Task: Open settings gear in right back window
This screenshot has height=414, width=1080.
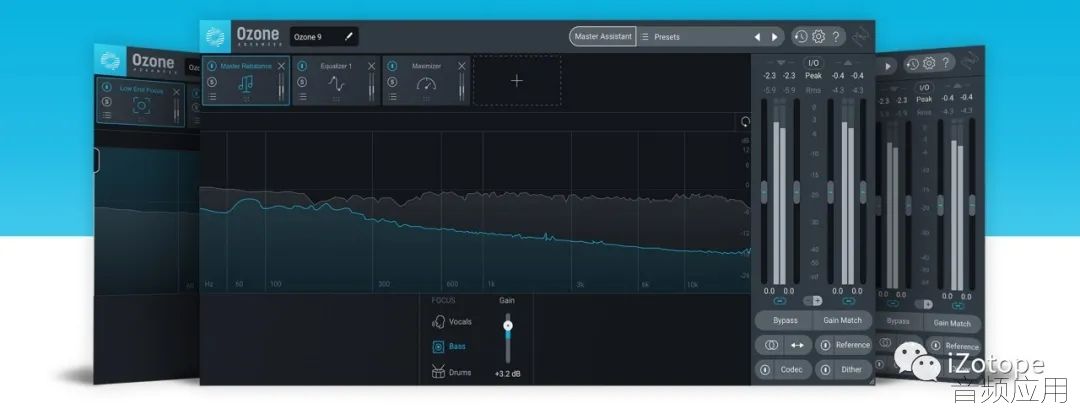Action: (x=929, y=63)
